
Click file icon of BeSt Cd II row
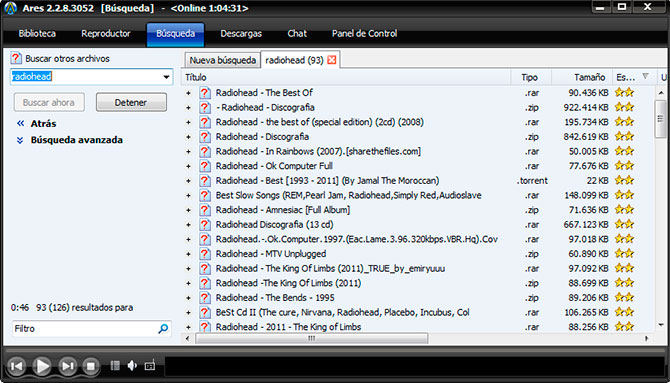coord(205,312)
